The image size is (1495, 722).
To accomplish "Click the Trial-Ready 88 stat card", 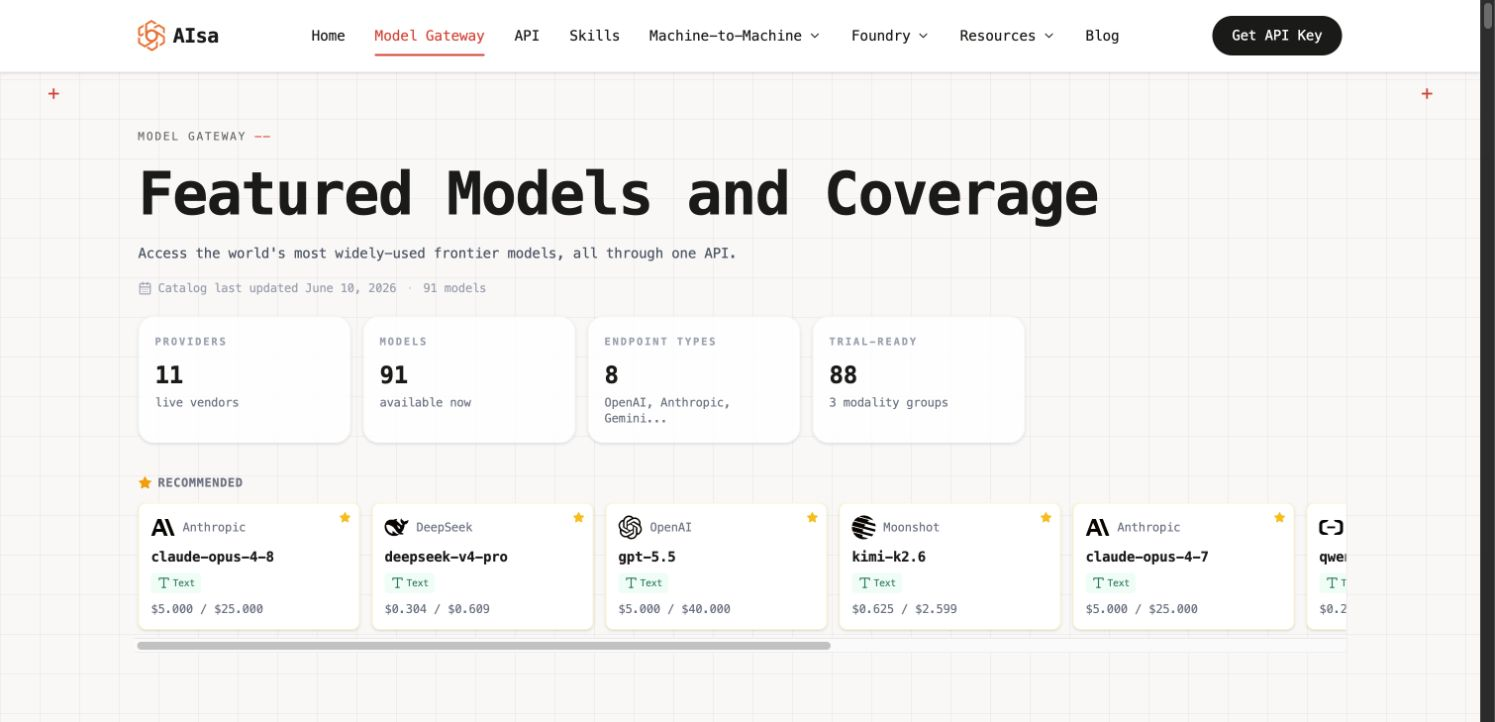I will (x=919, y=380).
